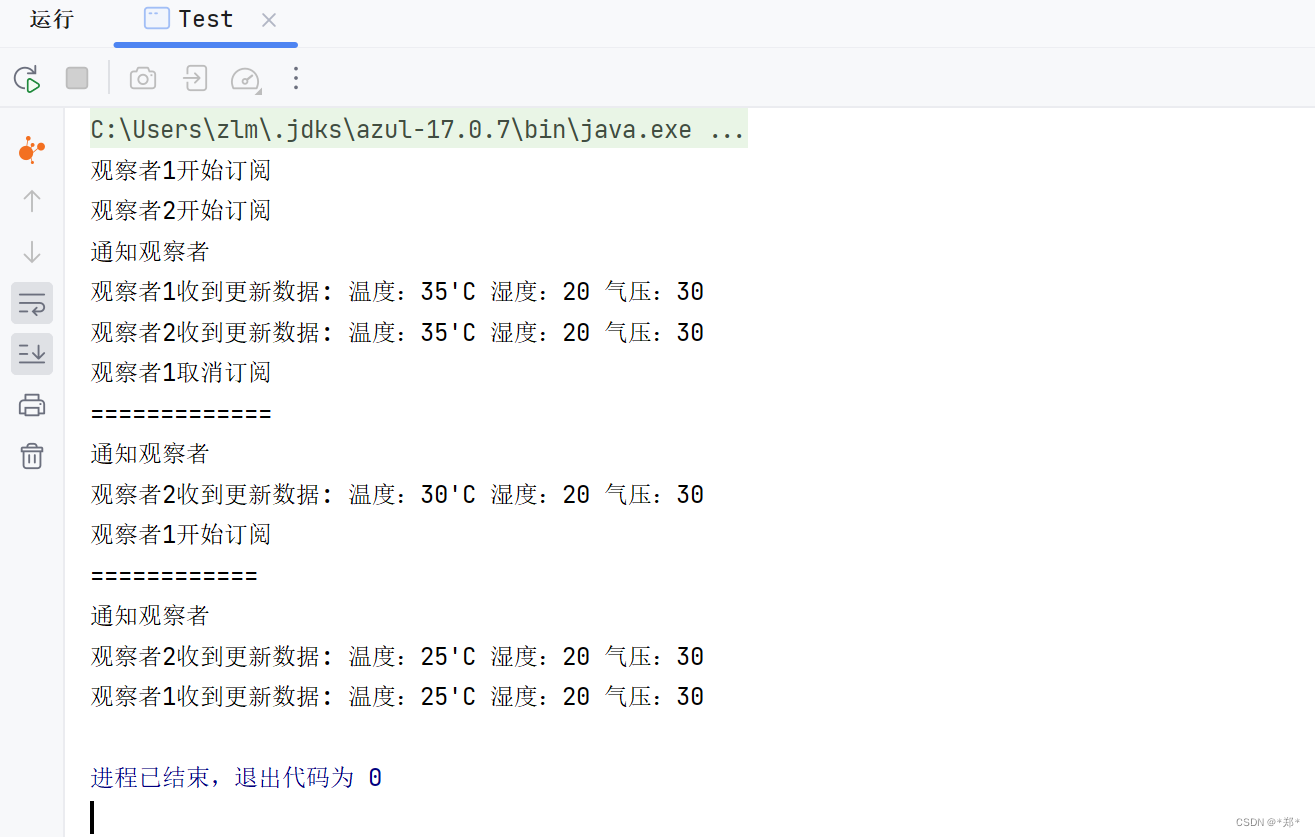
Task: Go down the stack trace arrow
Action: pos(32,252)
